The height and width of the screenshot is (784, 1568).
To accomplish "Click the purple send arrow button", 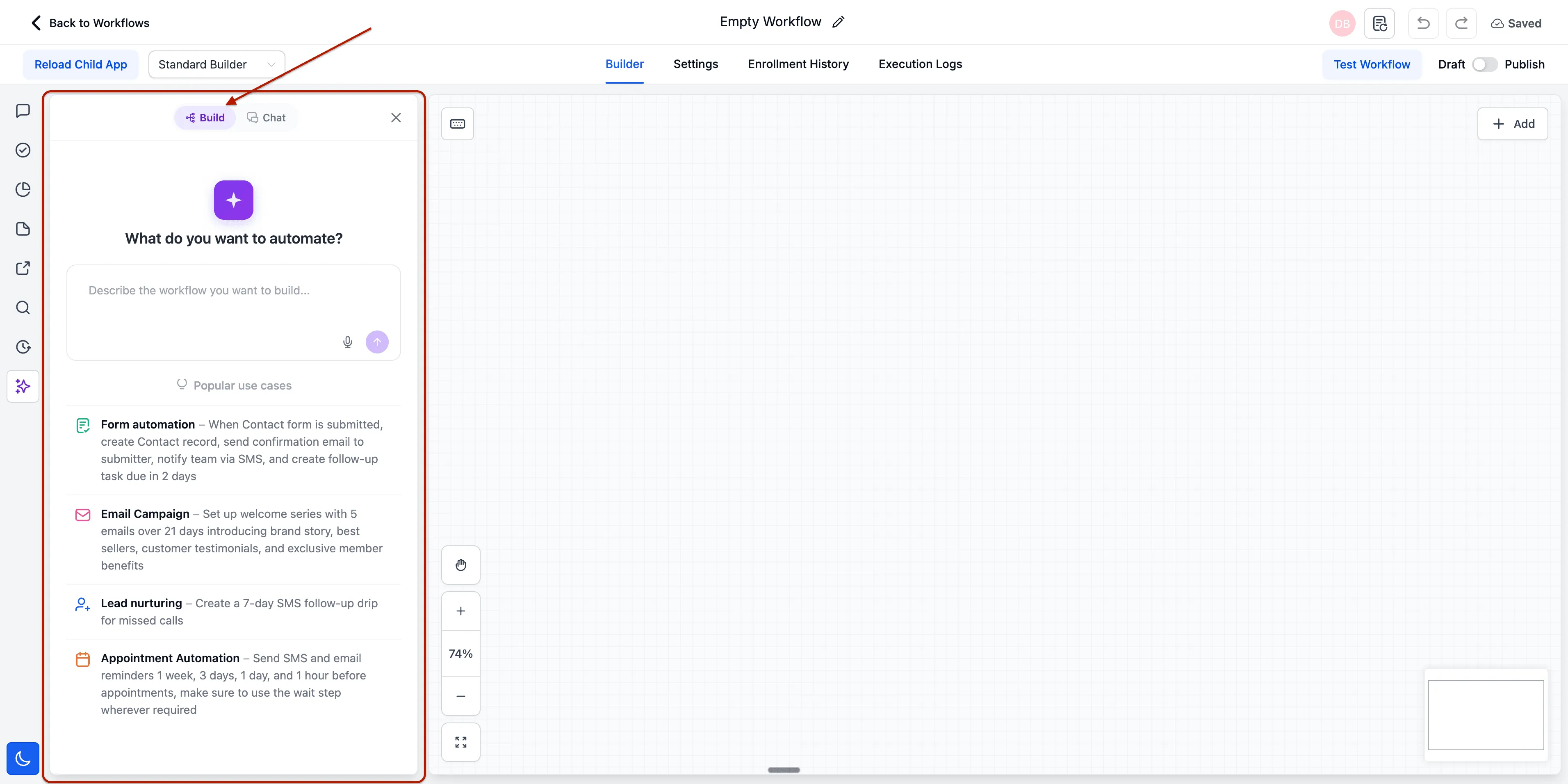I will click(x=377, y=342).
